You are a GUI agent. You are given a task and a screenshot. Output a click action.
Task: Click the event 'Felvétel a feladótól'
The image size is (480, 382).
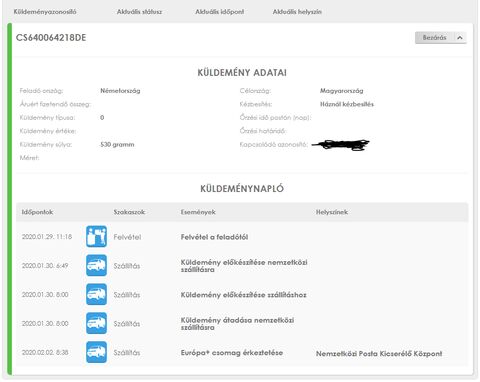coord(214,237)
